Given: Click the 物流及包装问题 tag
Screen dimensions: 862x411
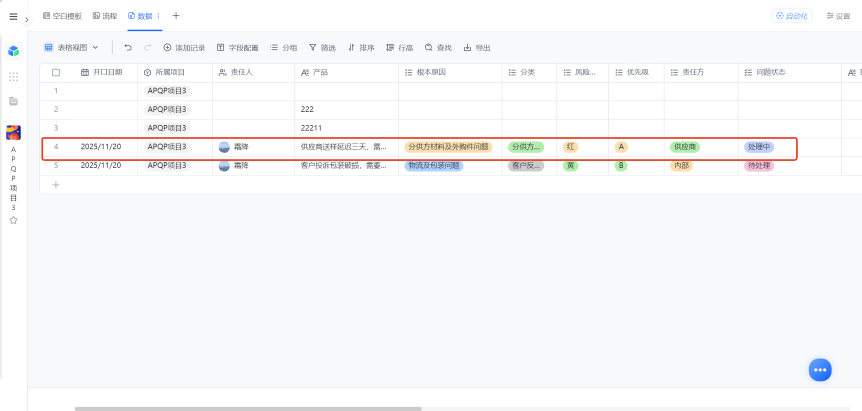Looking at the screenshot, I should click(434, 165).
